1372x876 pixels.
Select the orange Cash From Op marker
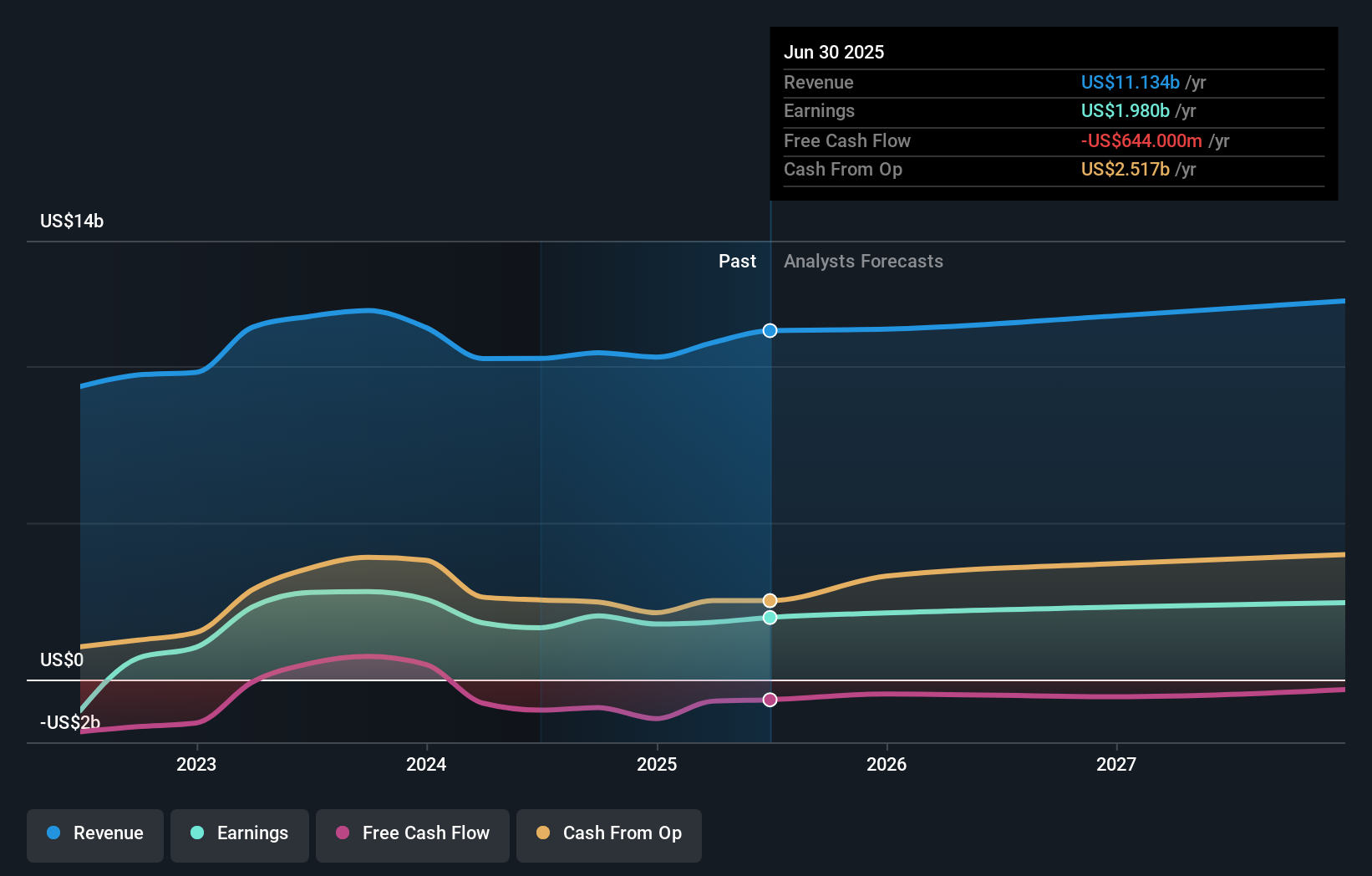(769, 600)
